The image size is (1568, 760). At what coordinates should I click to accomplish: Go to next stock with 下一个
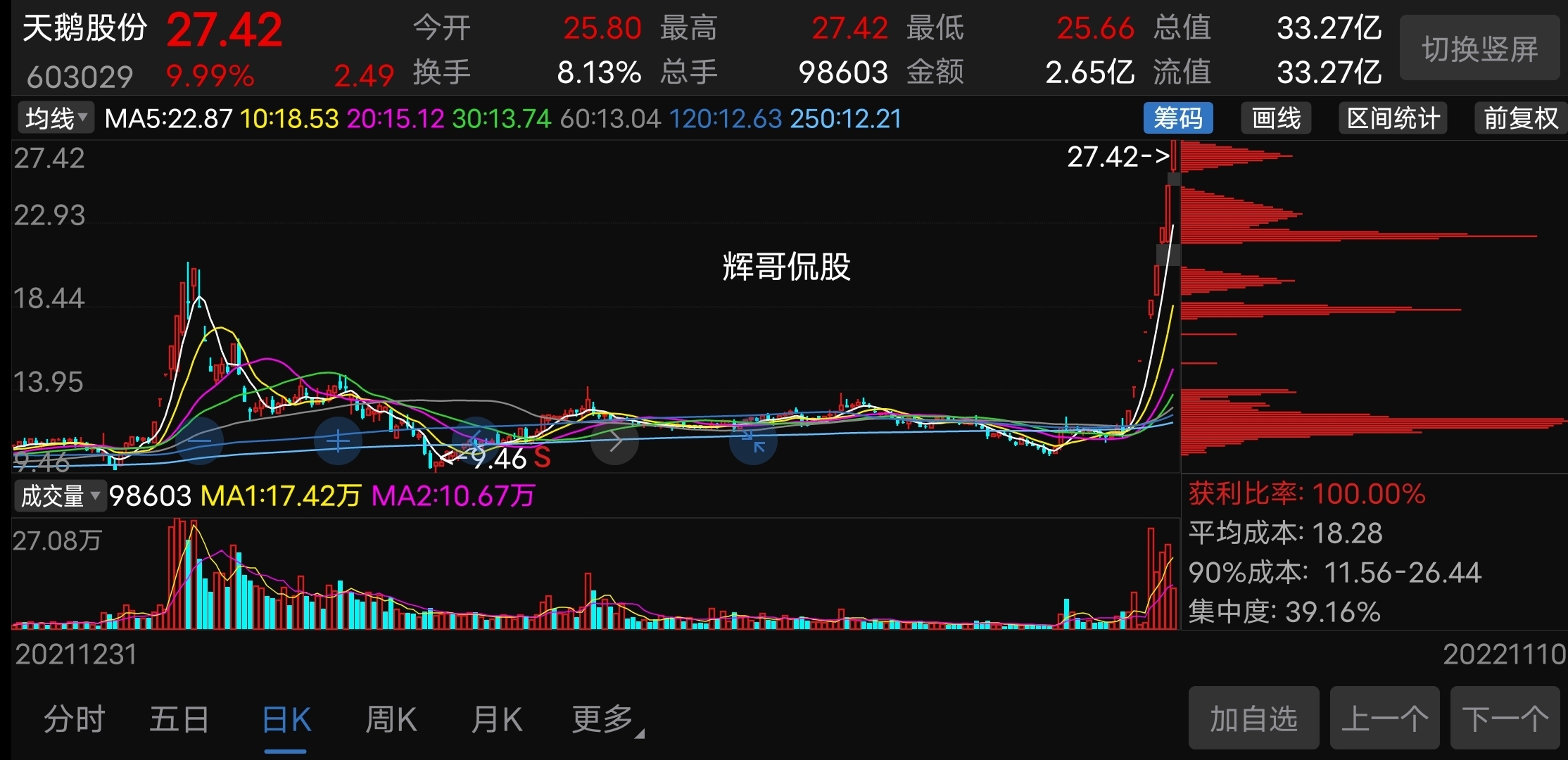coord(1505,718)
